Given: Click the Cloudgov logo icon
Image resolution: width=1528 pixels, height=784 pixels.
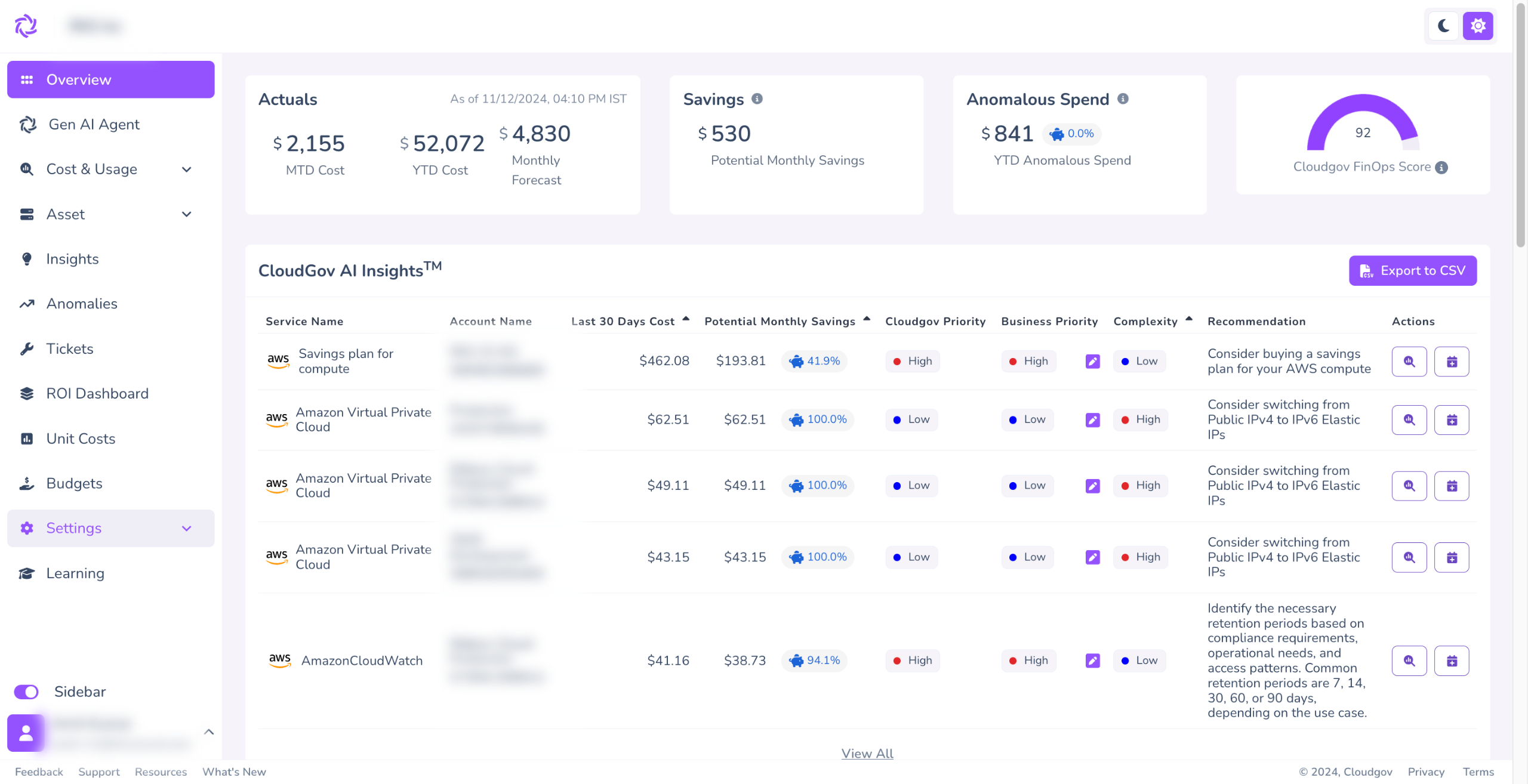Looking at the screenshot, I should tap(26, 26).
